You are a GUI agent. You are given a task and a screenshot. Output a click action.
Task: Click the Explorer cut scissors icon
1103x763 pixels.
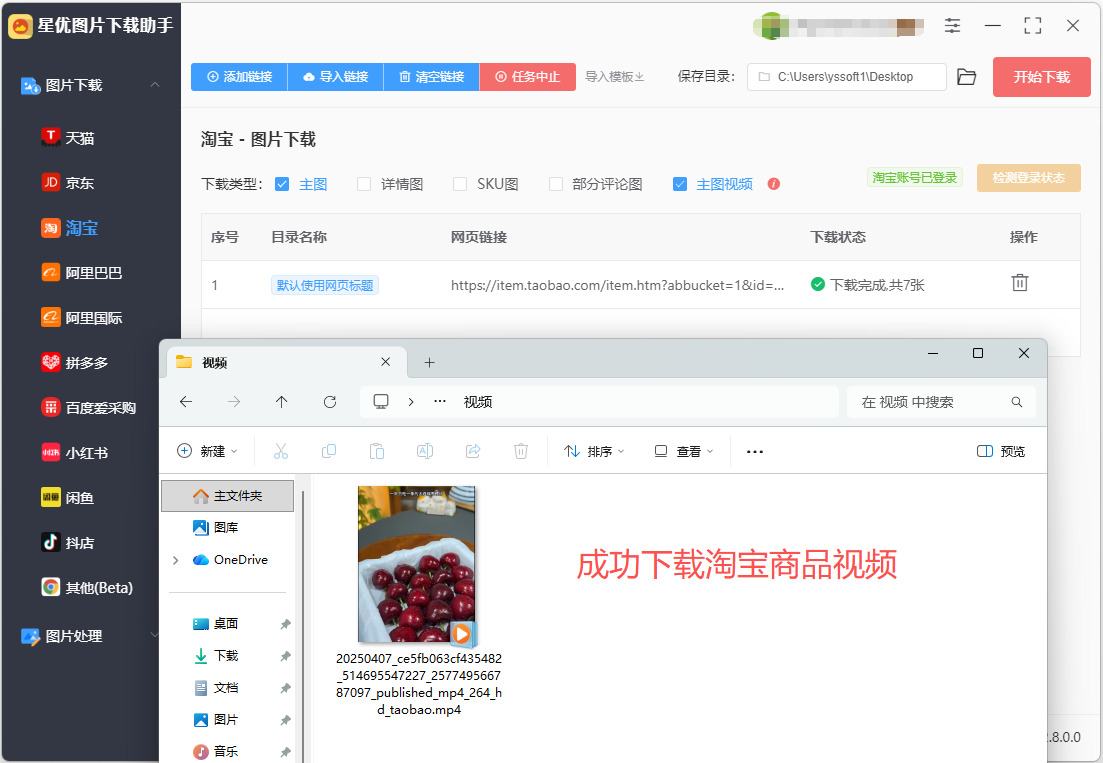(281, 451)
